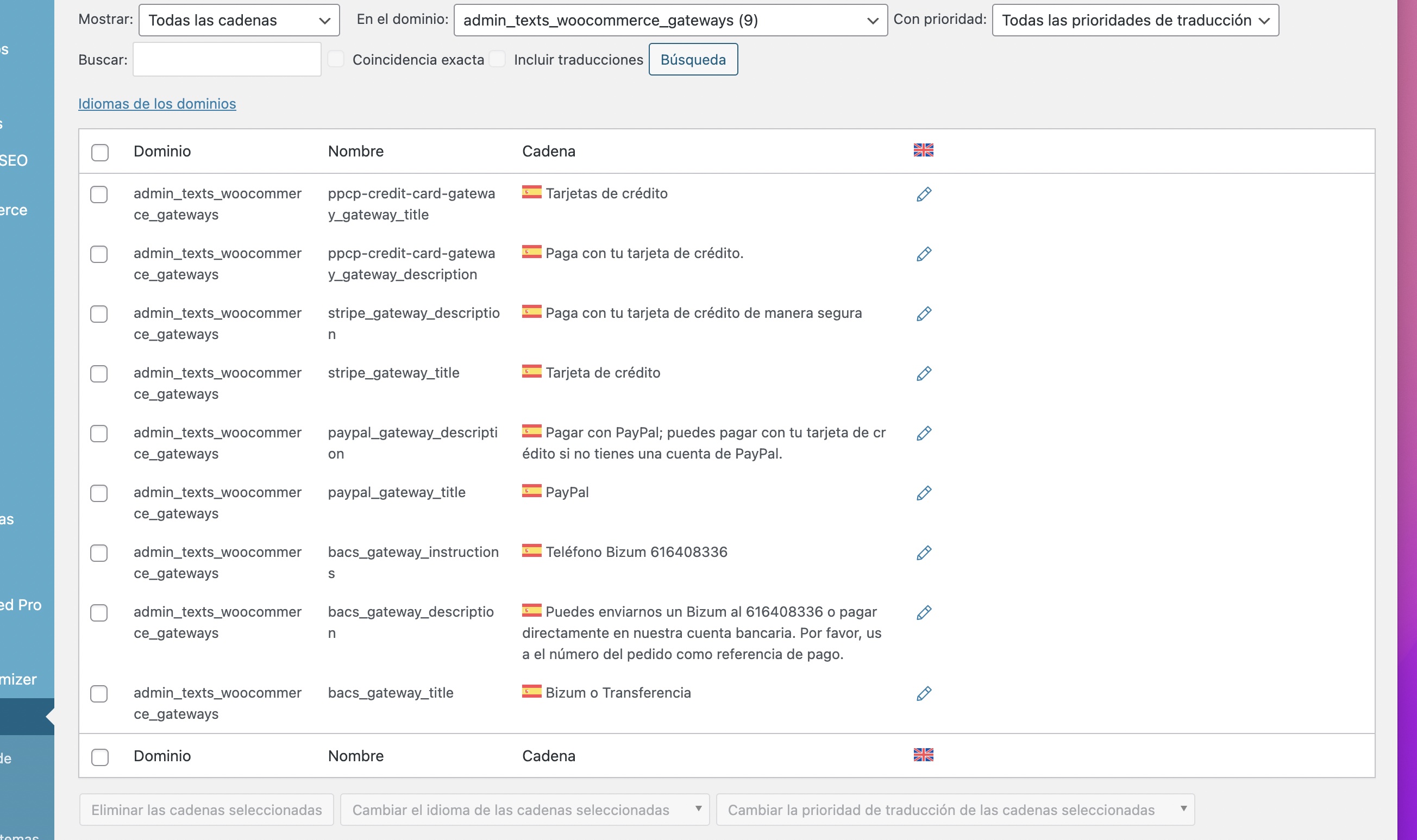This screenshot has height=840, width=1417.
Task: Expand the En el dominio dropdown
Action: (x=670, y=21)
